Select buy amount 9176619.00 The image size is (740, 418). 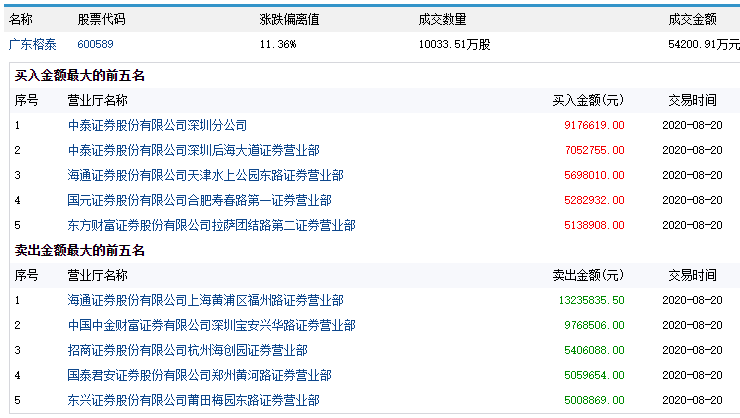point(594,125)
